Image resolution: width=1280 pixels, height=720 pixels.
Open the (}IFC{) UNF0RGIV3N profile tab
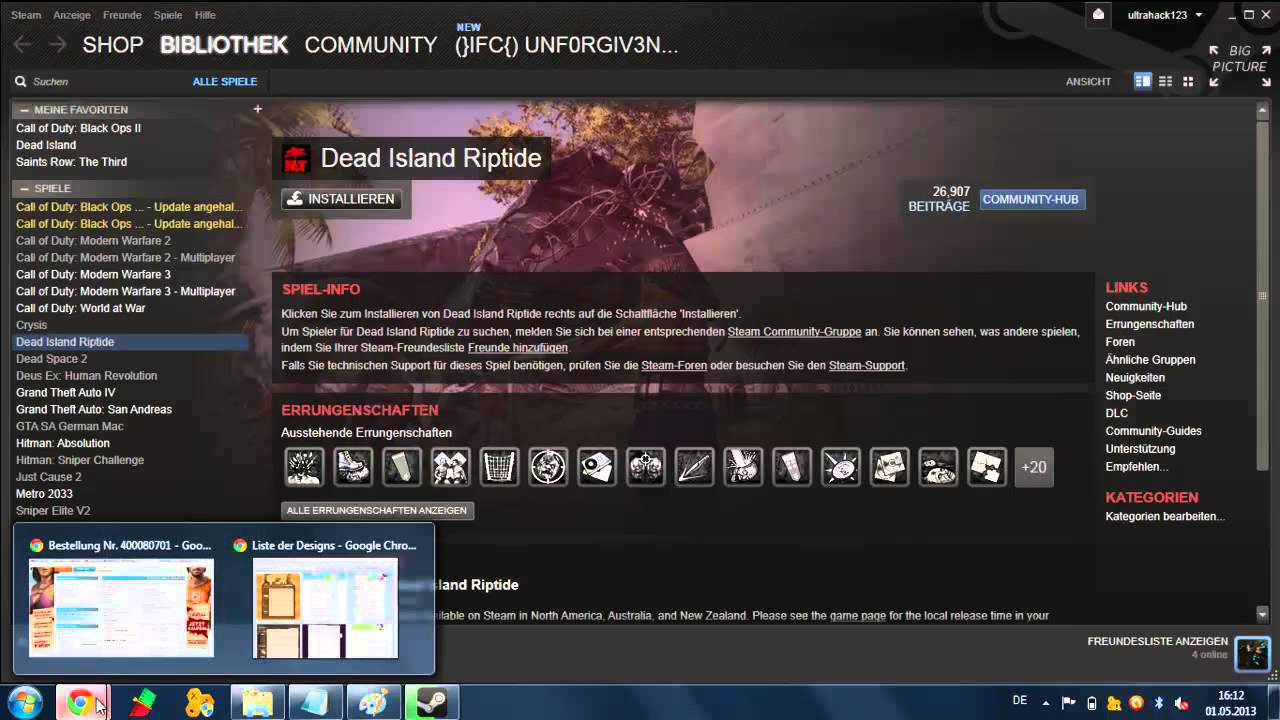(x=566, y=45)
